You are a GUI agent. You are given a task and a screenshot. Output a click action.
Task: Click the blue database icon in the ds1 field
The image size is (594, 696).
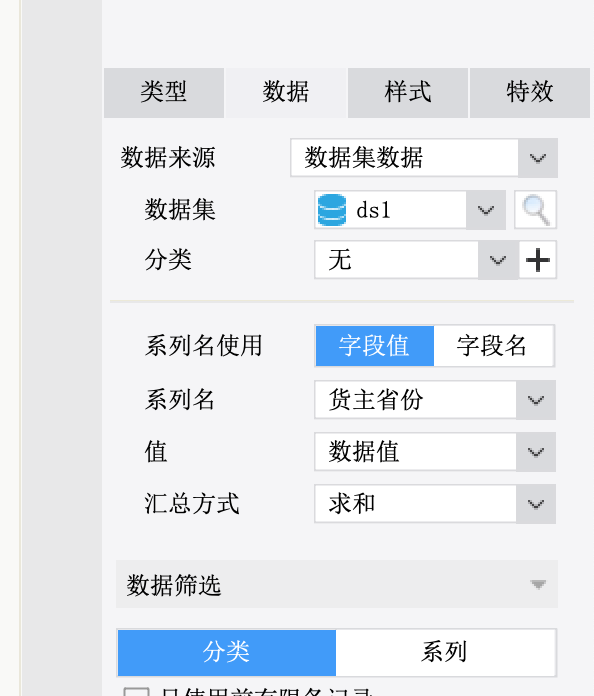[x=332, y=210]
